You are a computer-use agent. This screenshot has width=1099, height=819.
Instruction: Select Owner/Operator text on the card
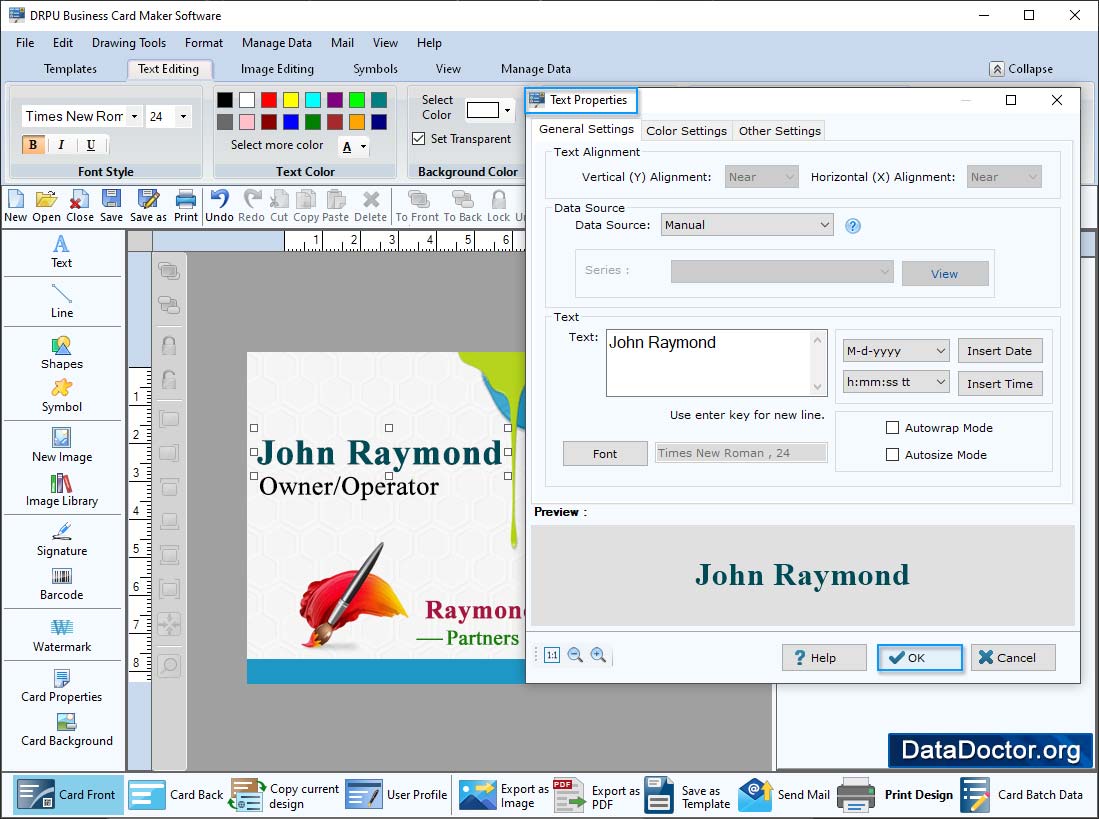tap(349, 486)
